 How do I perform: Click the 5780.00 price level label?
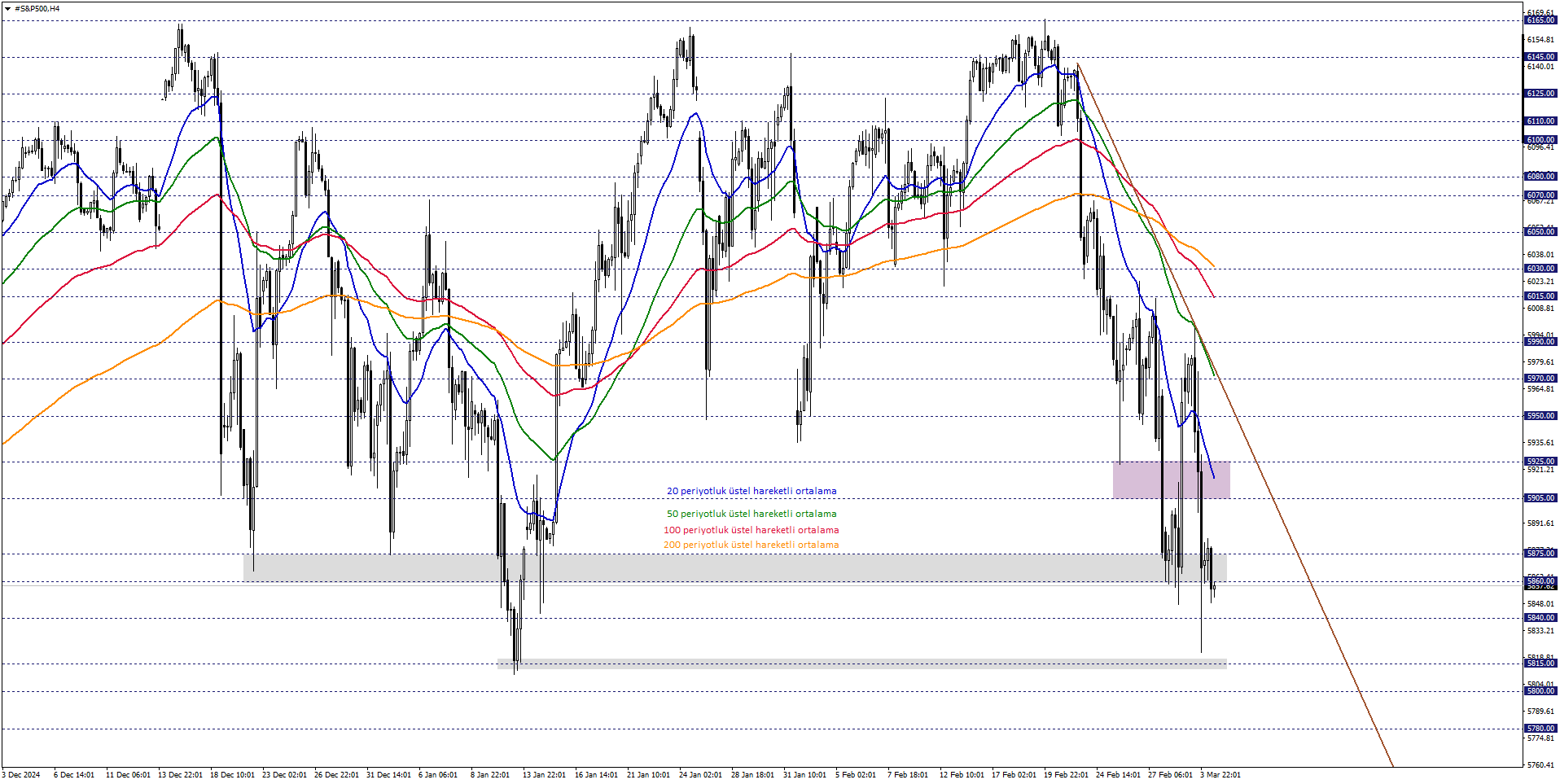pyautogui.click(x=1540, y=729)
